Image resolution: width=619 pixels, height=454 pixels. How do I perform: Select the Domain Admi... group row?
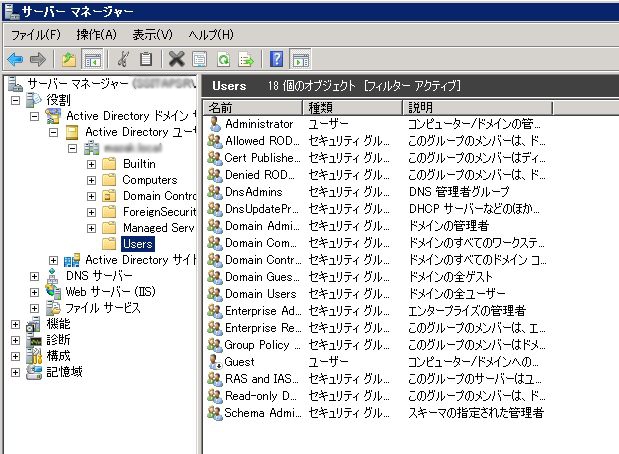[377, 226]
